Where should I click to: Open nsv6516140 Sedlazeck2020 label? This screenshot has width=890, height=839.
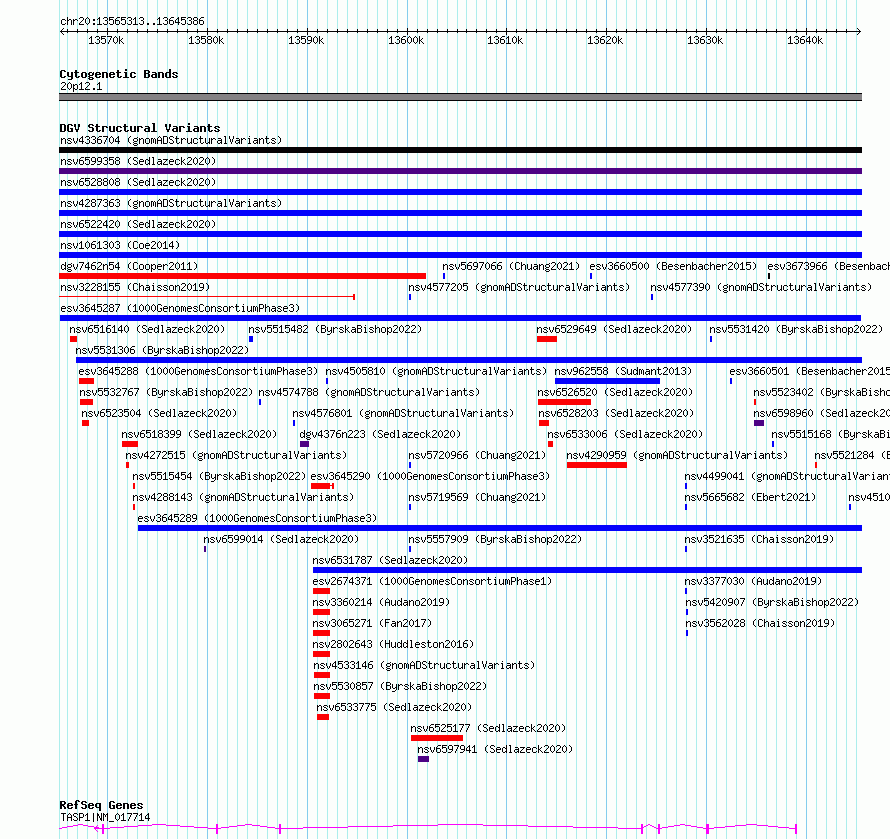[147, 329]
